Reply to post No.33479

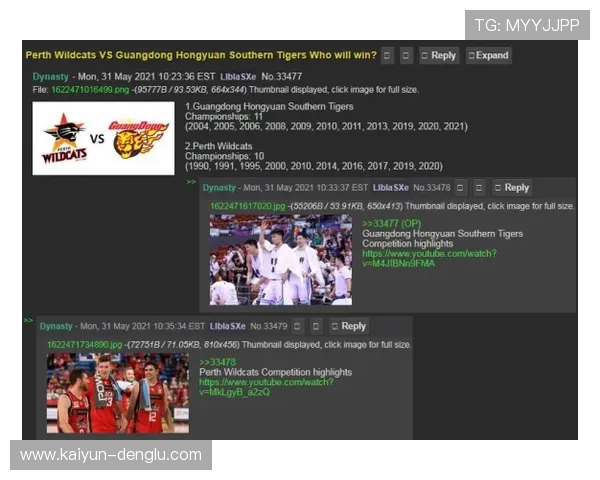click(349, 326)
